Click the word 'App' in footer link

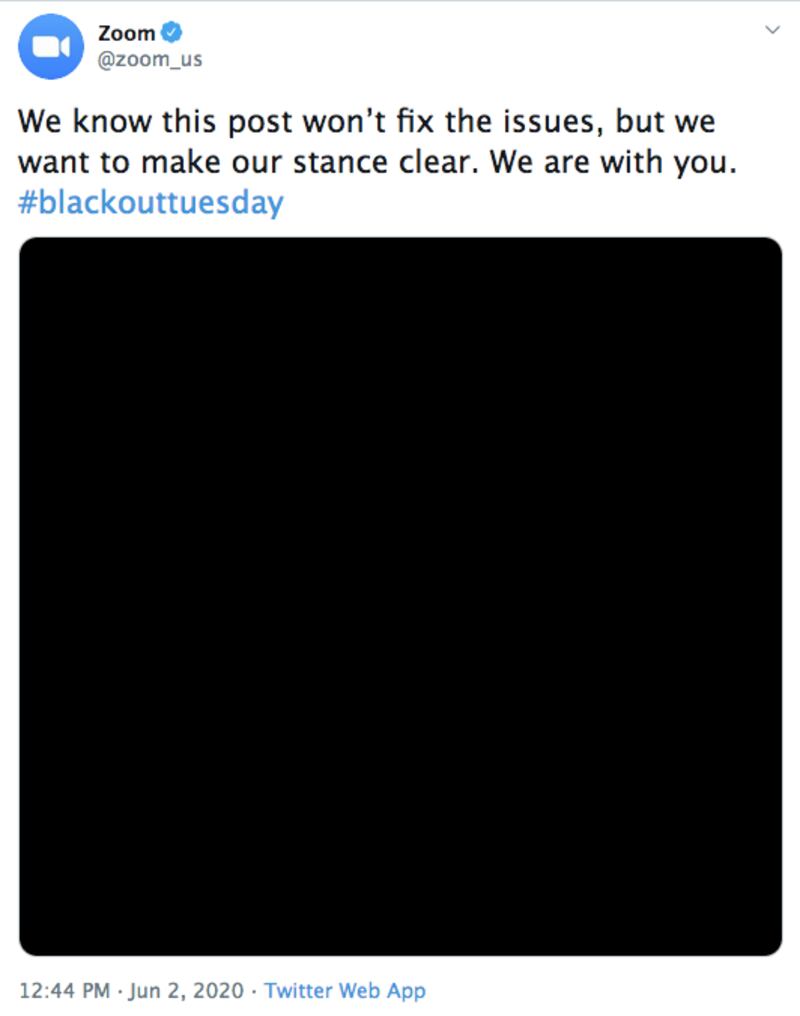point(406,991)
